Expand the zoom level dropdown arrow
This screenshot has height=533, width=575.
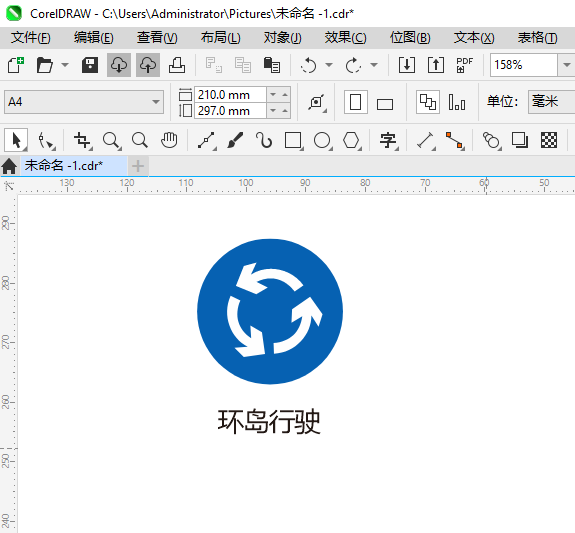tap(567, 65)
